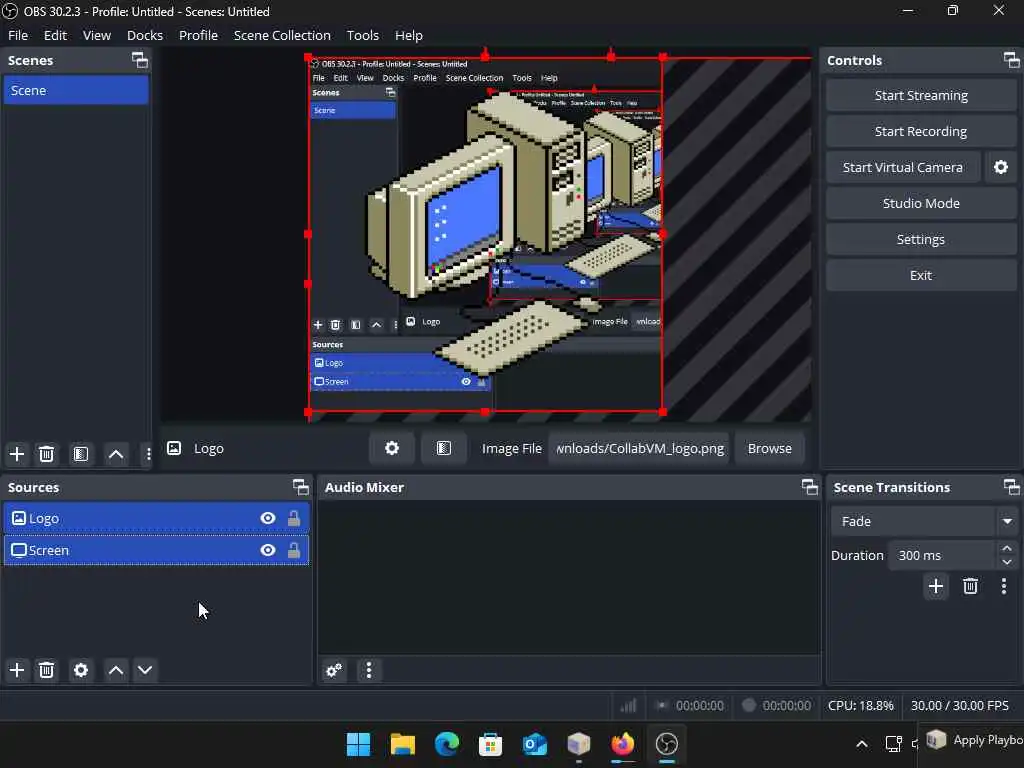Undock the Sources panel

click(300, 487)
